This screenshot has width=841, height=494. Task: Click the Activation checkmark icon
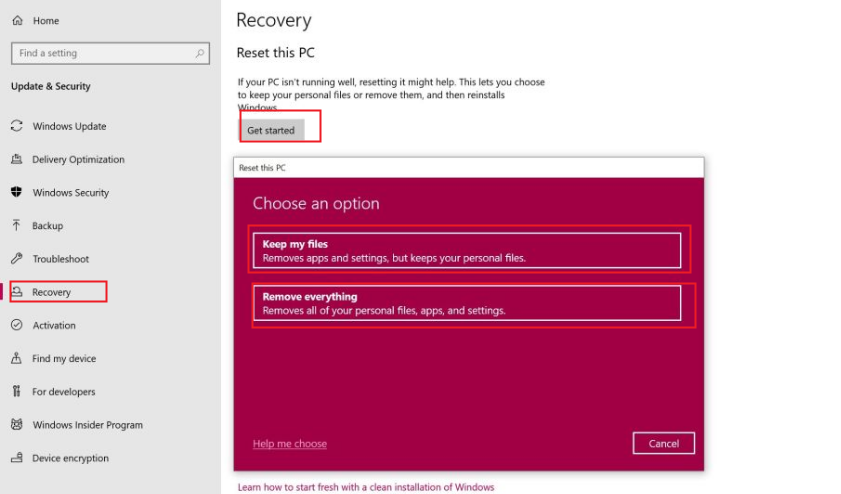tap(16, 325)
